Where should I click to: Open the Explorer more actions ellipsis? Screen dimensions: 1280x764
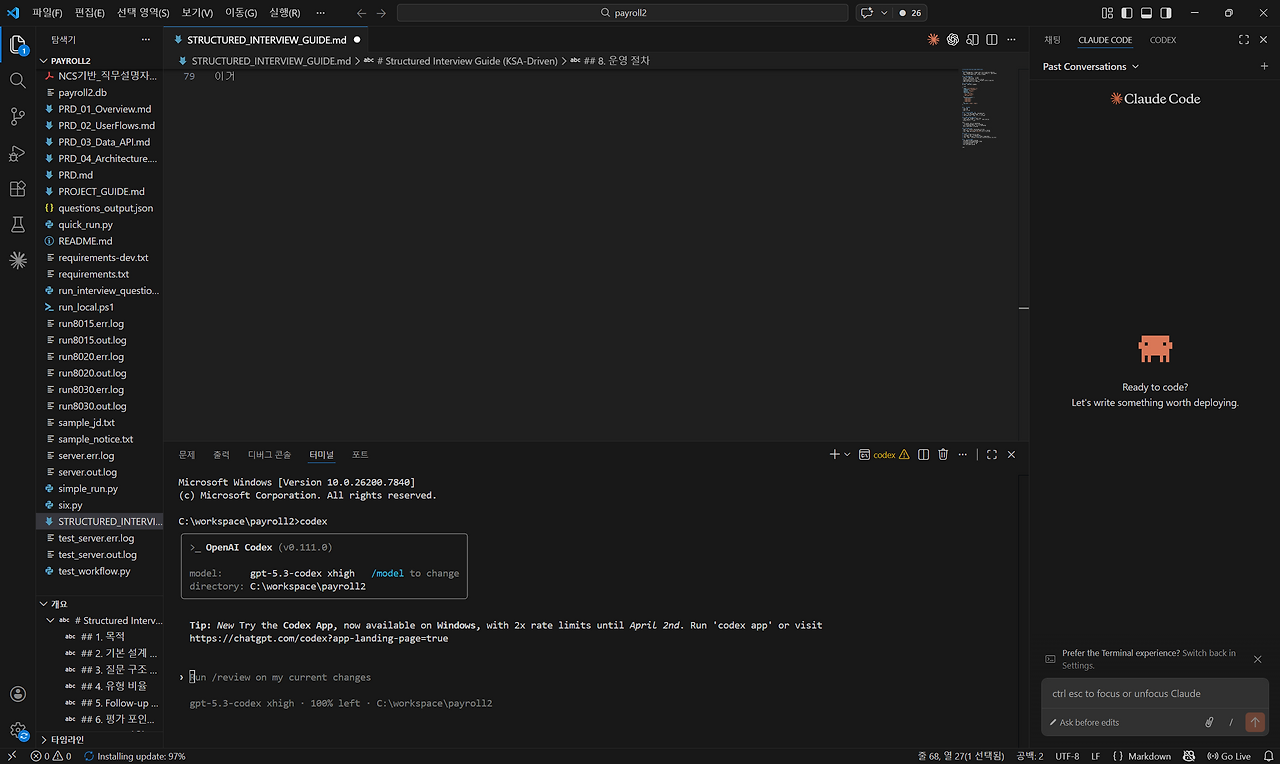(146, 40)
